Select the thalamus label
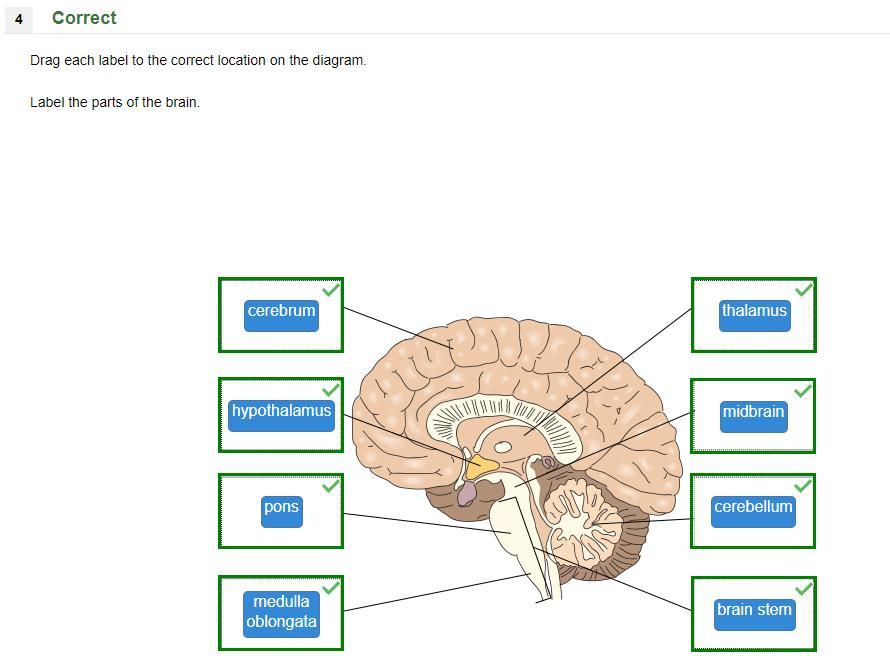 point(754,316)
